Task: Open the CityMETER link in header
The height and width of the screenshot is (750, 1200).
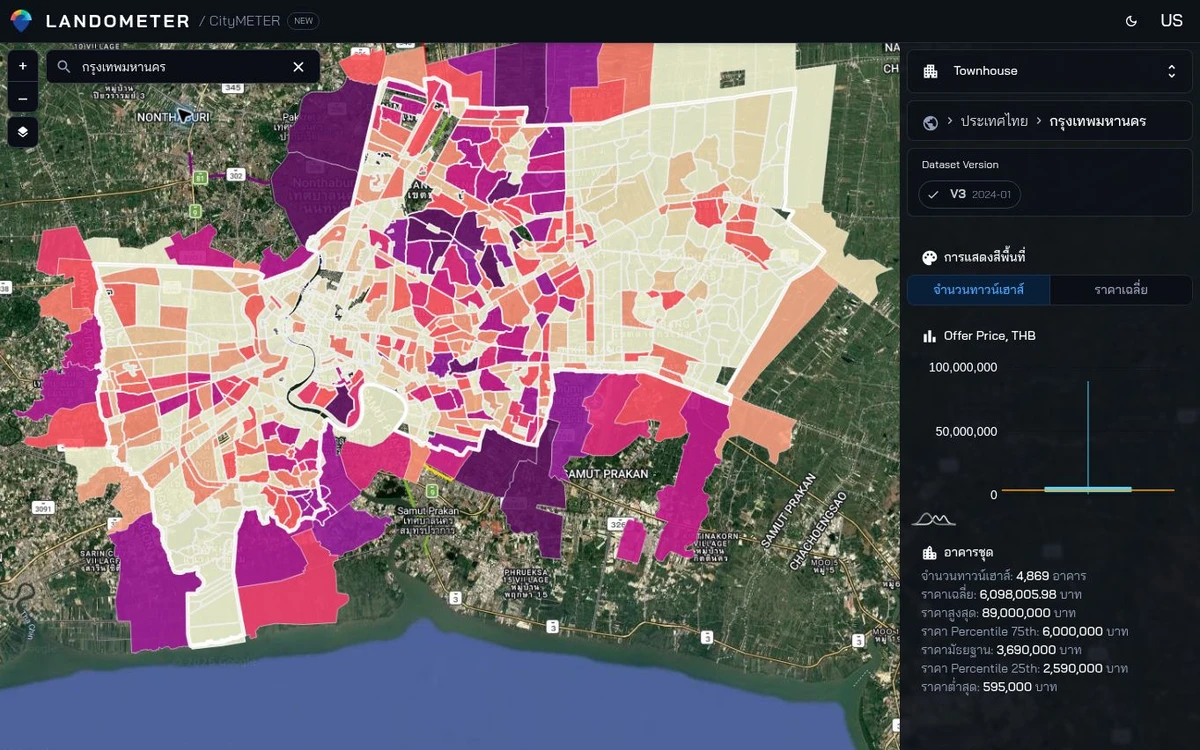Action: (244, 21)
